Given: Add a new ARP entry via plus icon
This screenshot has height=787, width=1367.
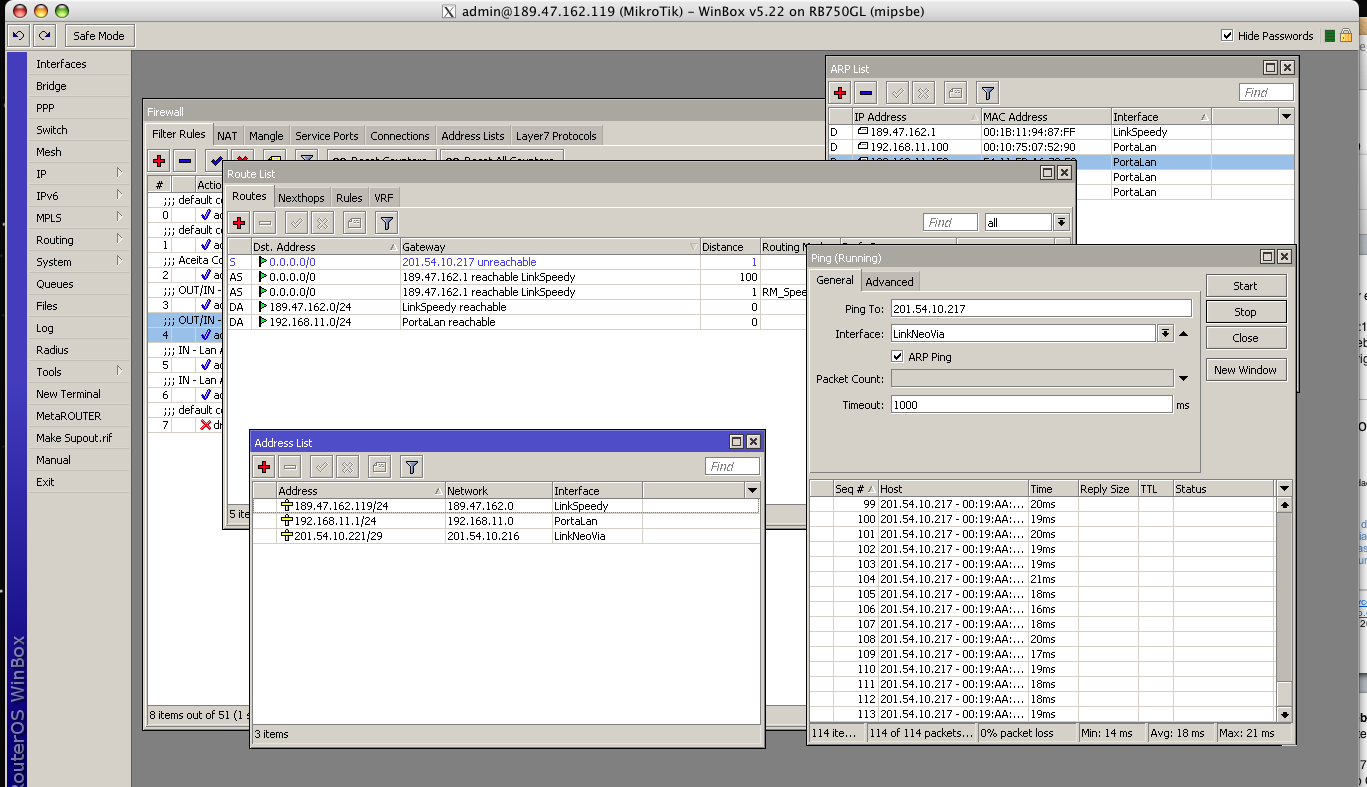Looking at the screenshot, I should [x=839, y=92].
